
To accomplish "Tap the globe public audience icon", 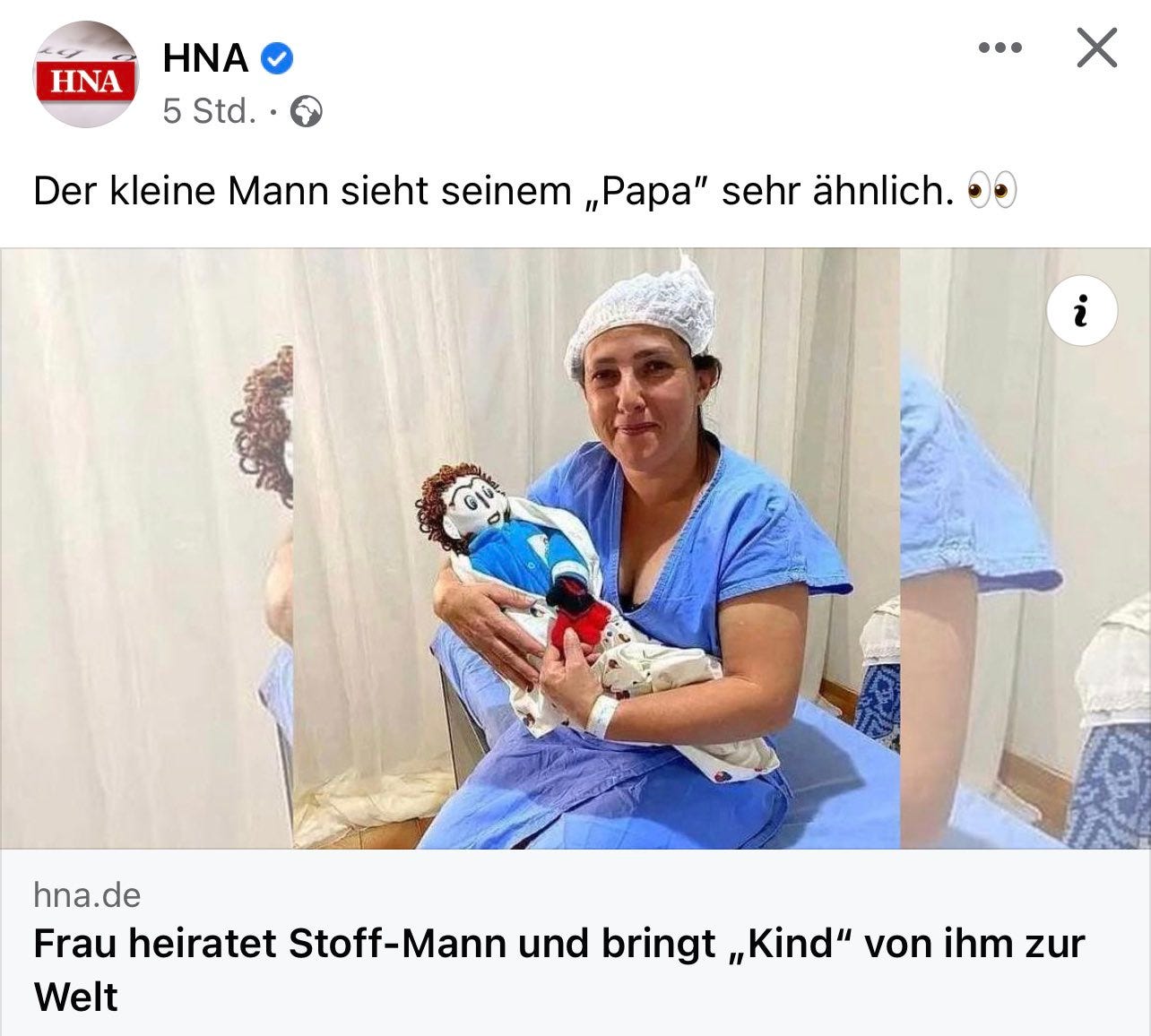I will coord(307,112).
